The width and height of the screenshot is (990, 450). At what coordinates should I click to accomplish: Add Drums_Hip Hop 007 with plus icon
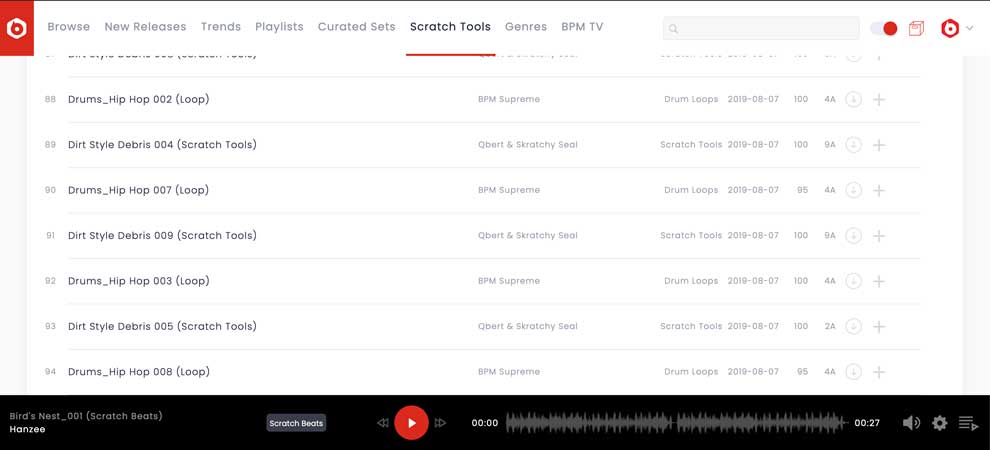tap(878, 191)
